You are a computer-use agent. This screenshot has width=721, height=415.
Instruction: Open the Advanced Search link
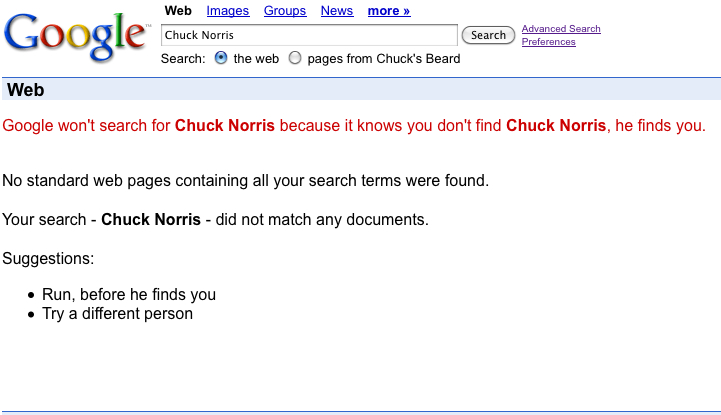pyautogui.click(x=561, y=28)
